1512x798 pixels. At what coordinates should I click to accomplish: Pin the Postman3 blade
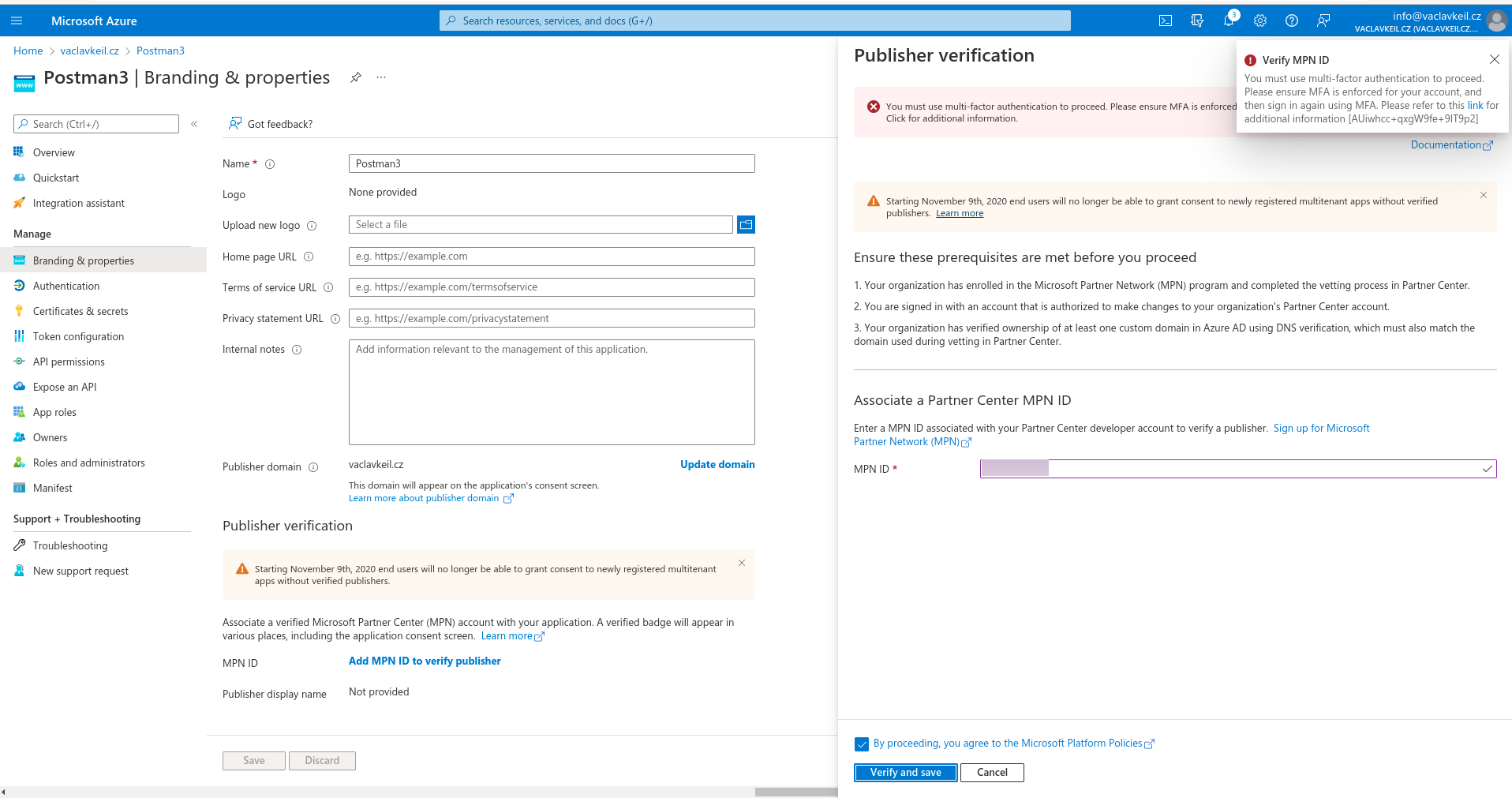coord(356,77)
